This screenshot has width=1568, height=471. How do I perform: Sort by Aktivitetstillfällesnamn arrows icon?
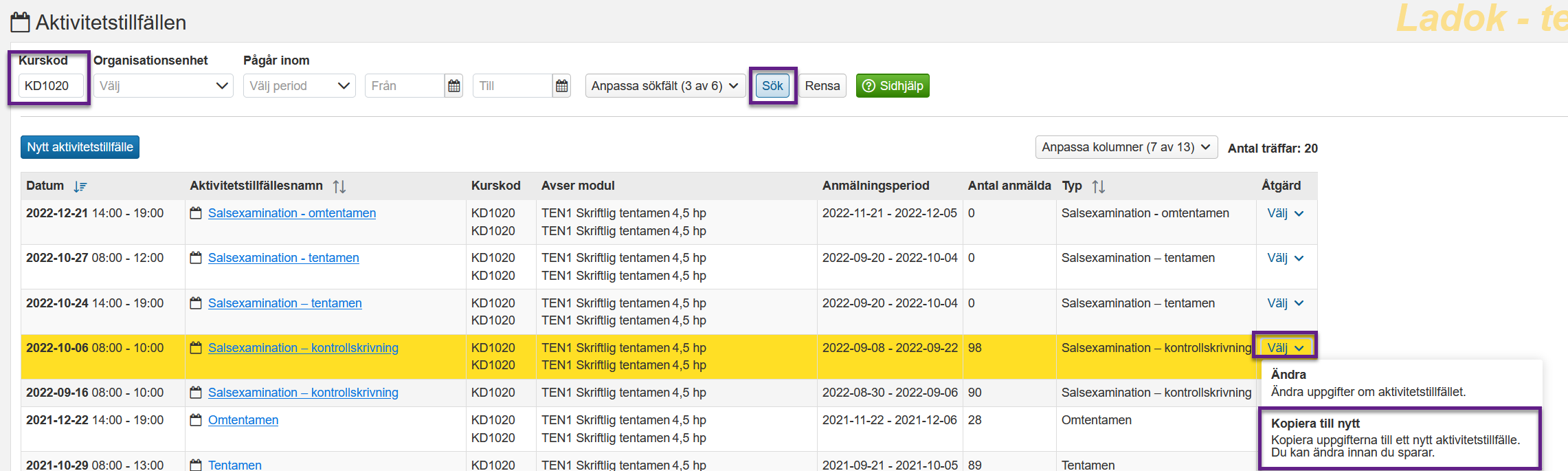click(x=339, y=186)
